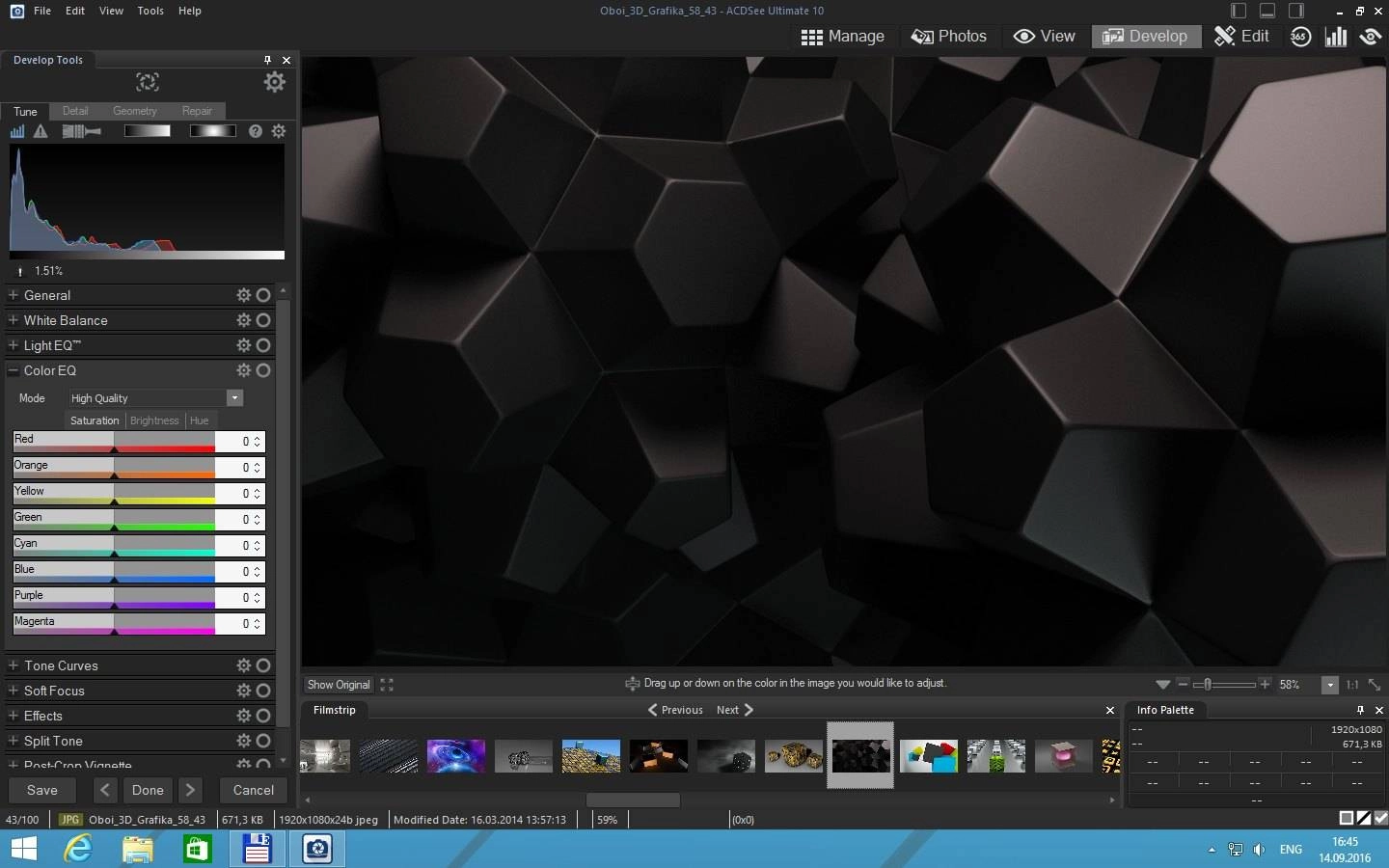Open Edit mode
This screenshot has height=868, width=1389.
tap(1241, 37)
